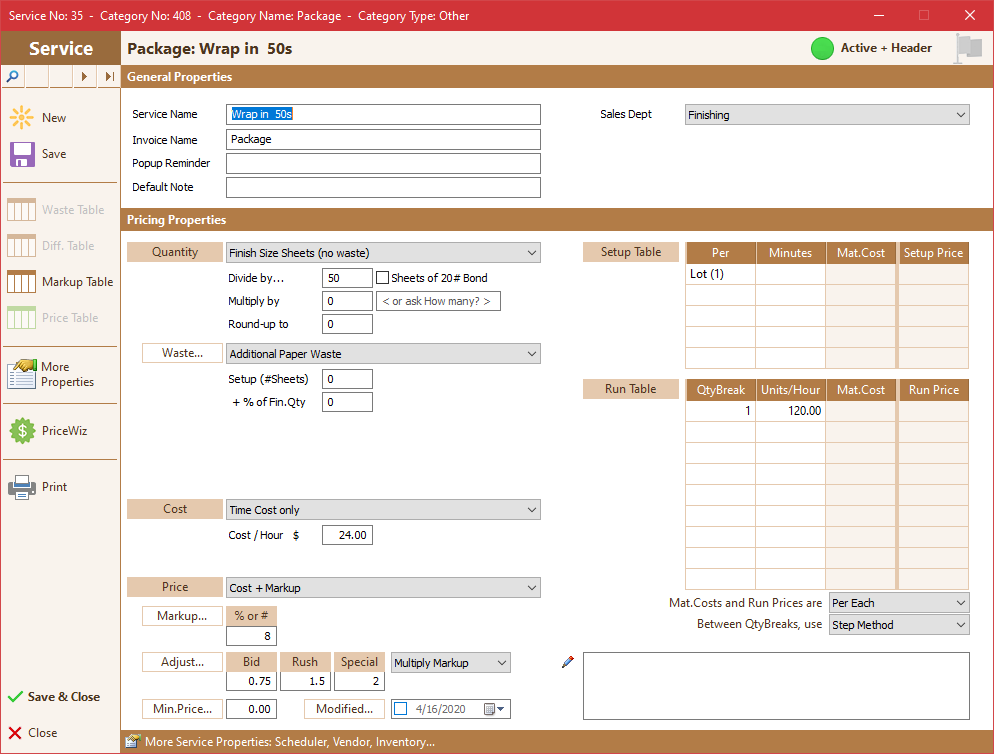This screenshot has height=754, width=994.
Task: Click the Min.Price 0.00 field
Action: 252,709
